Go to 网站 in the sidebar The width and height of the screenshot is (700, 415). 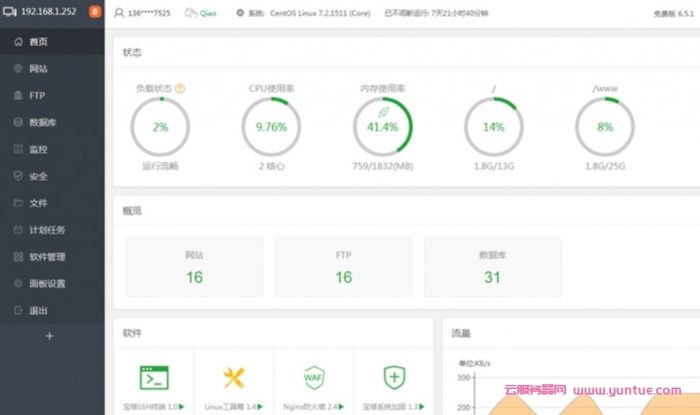pos(37,69)
